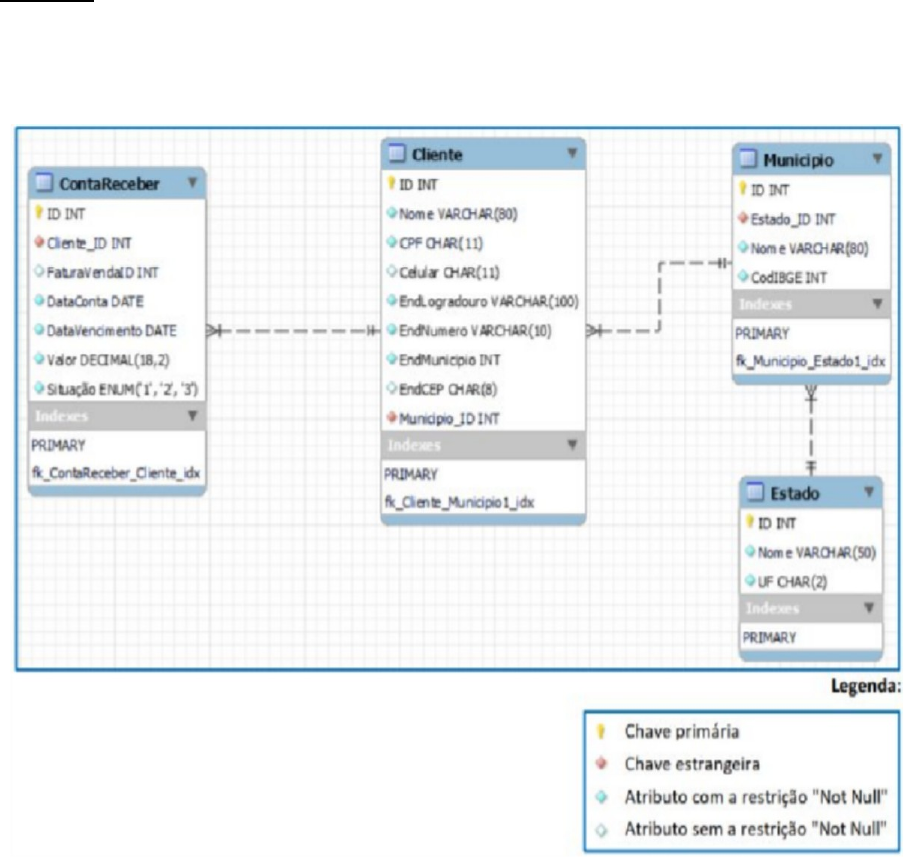Collapse Indexes section in Cliente table

pyautogui.click(x=572, y=443)
